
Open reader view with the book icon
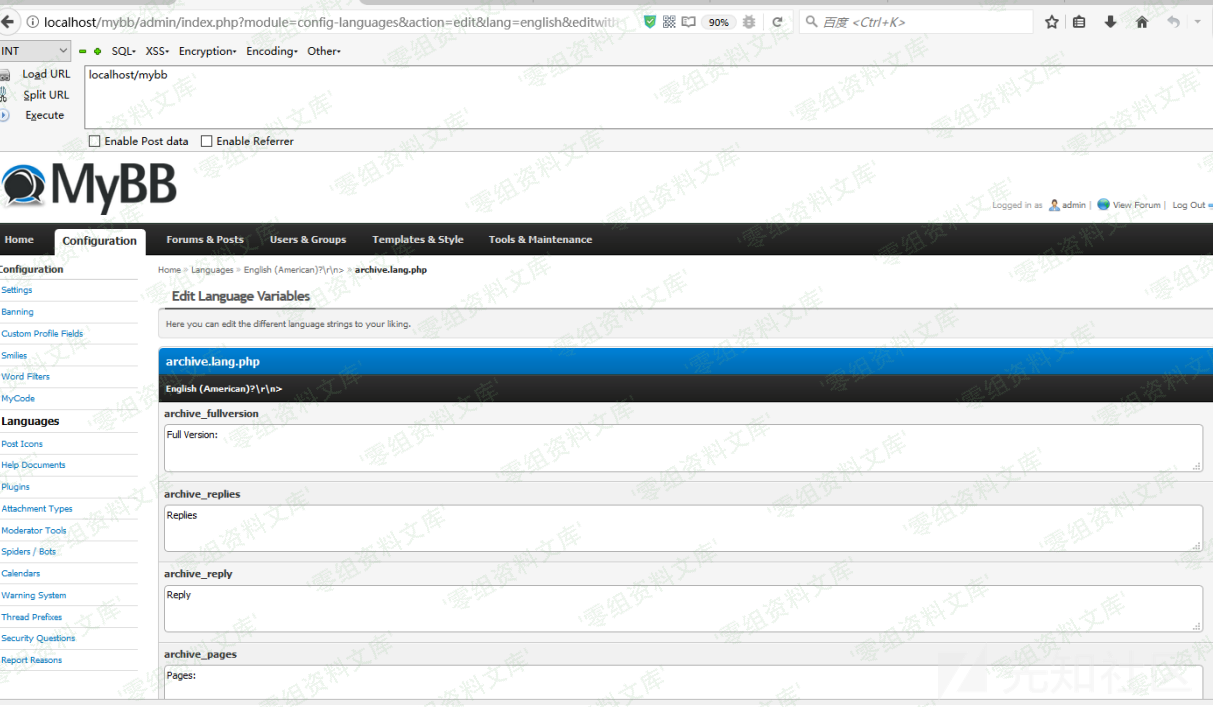pos(689,22)
